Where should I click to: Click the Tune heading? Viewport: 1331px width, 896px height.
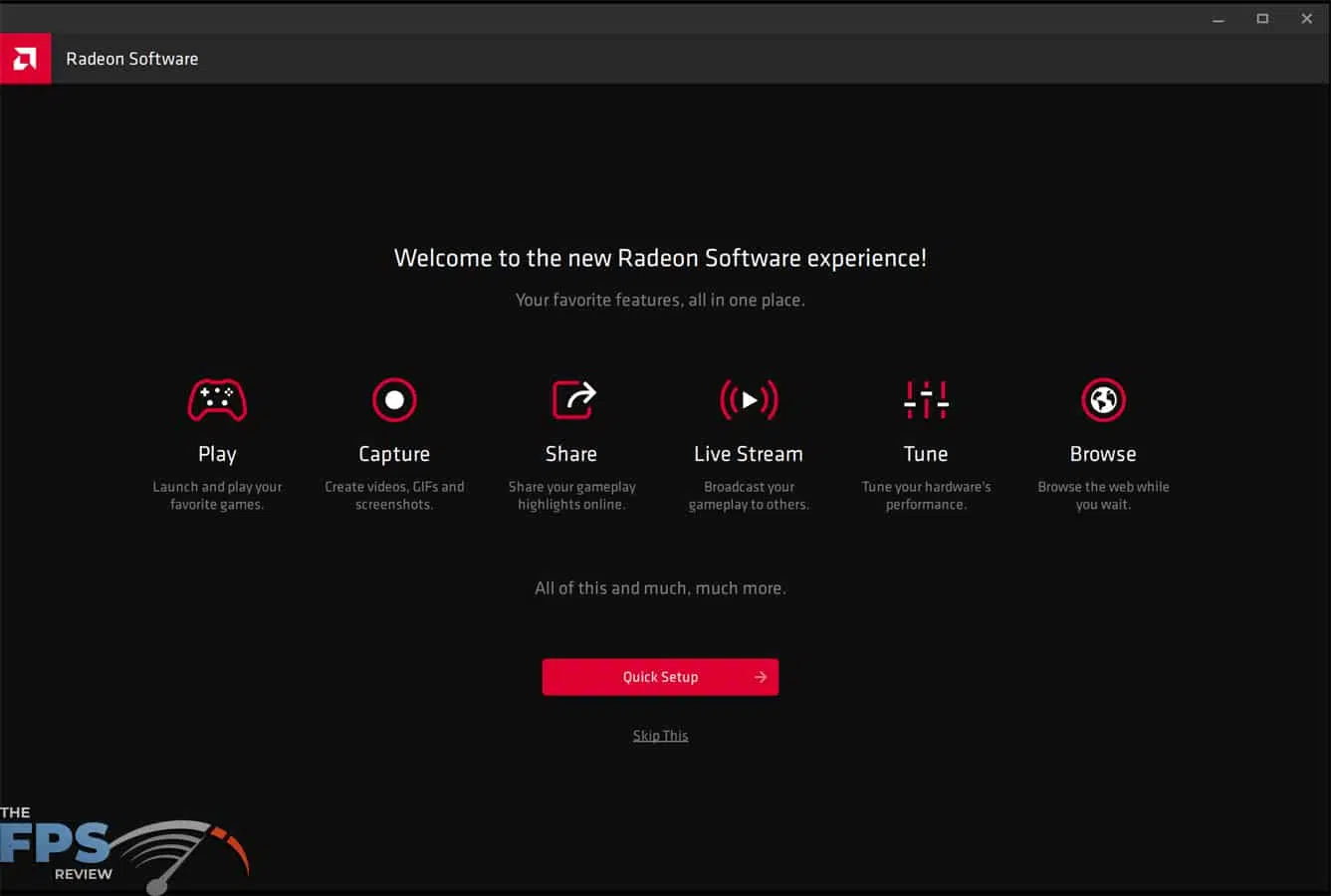pyautogui.click(x=926, y=454)
